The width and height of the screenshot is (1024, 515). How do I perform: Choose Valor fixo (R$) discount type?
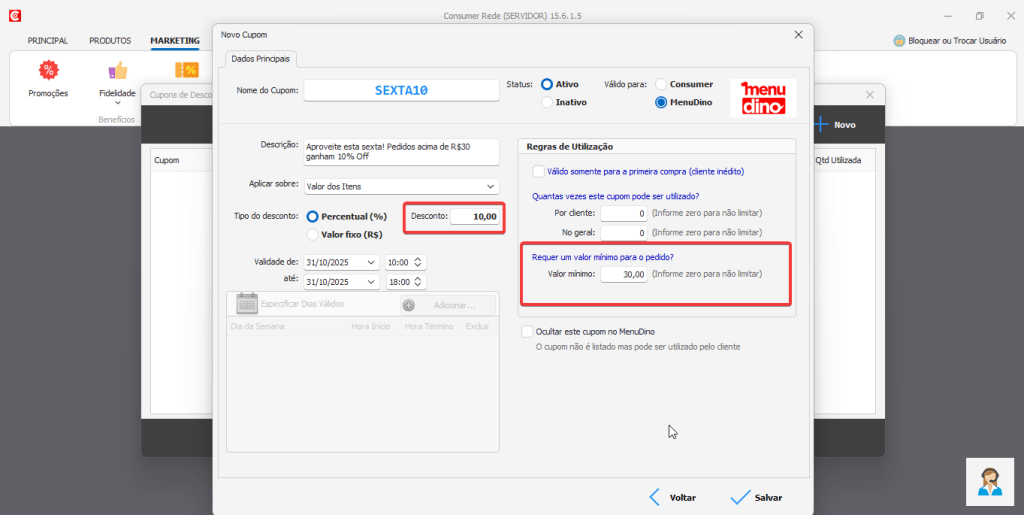coord(313,234)
